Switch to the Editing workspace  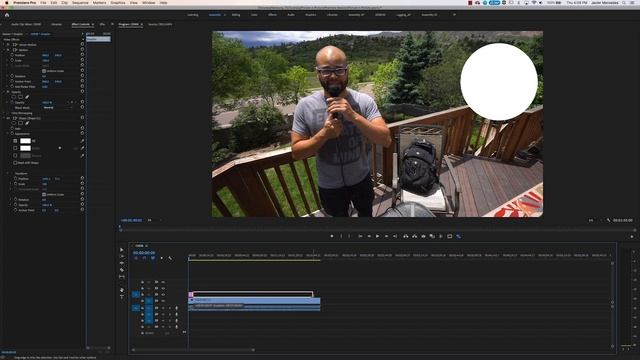pos(236,15)
